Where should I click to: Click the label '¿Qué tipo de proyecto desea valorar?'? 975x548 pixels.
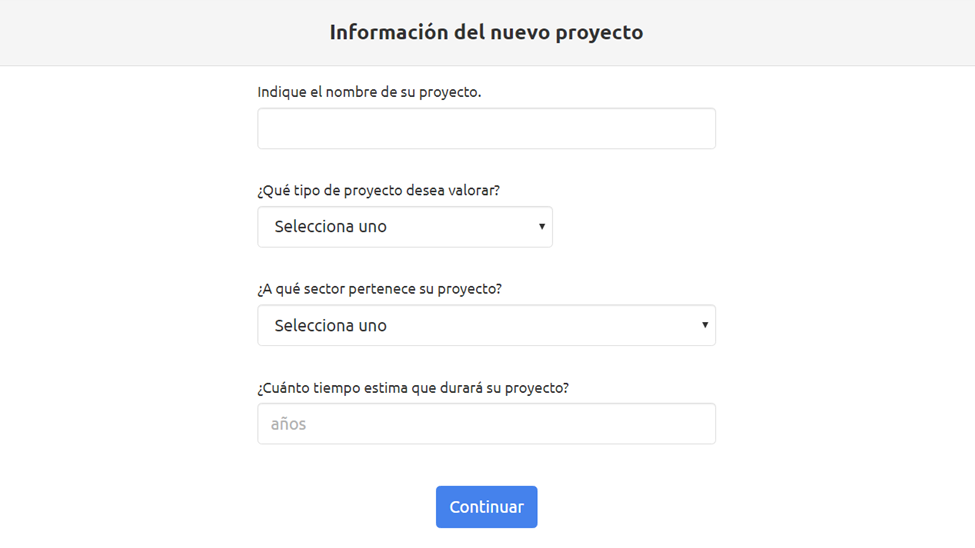379,190
